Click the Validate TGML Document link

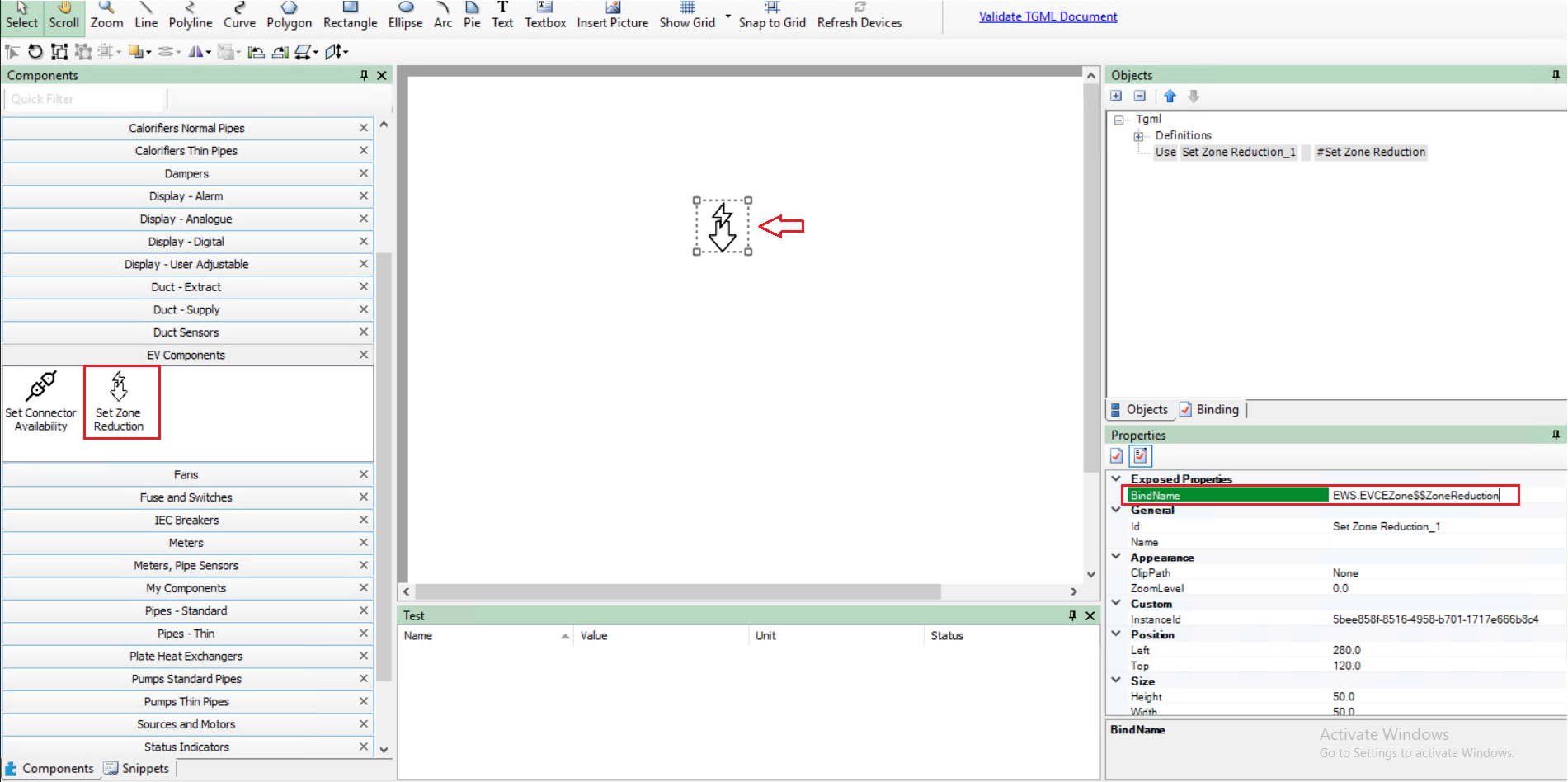tap(1048, 16)
